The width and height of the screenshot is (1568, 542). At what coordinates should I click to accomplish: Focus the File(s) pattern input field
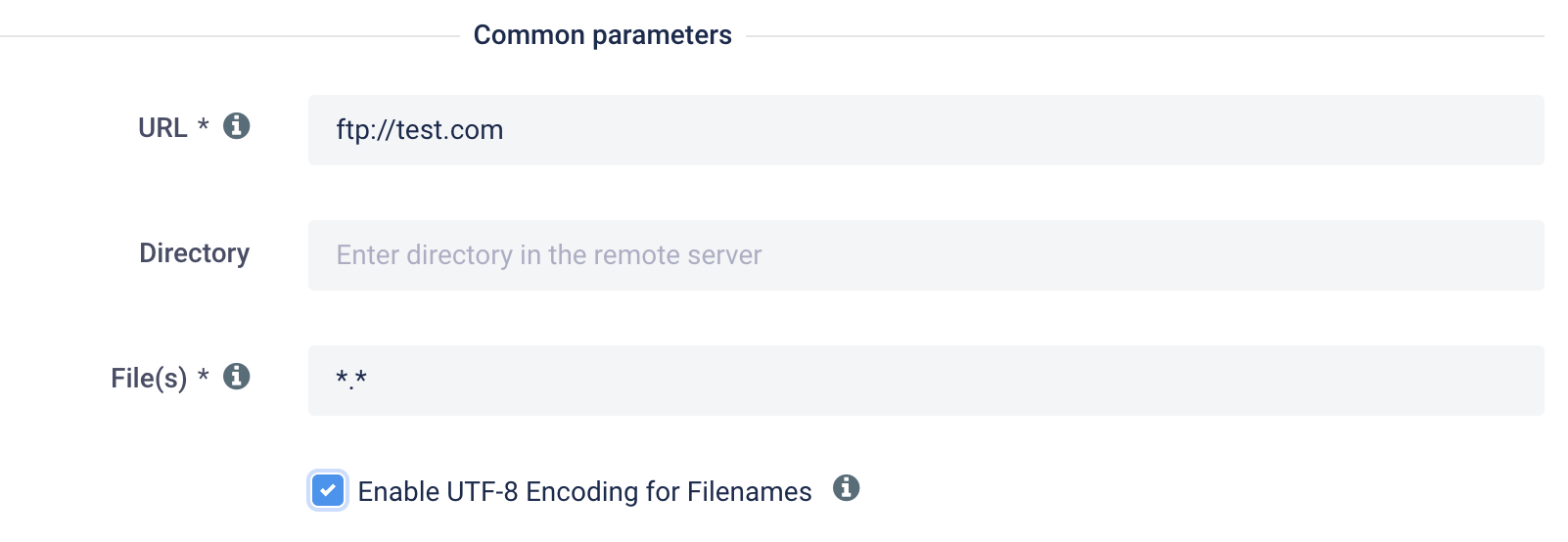click(x=926, y=381)
